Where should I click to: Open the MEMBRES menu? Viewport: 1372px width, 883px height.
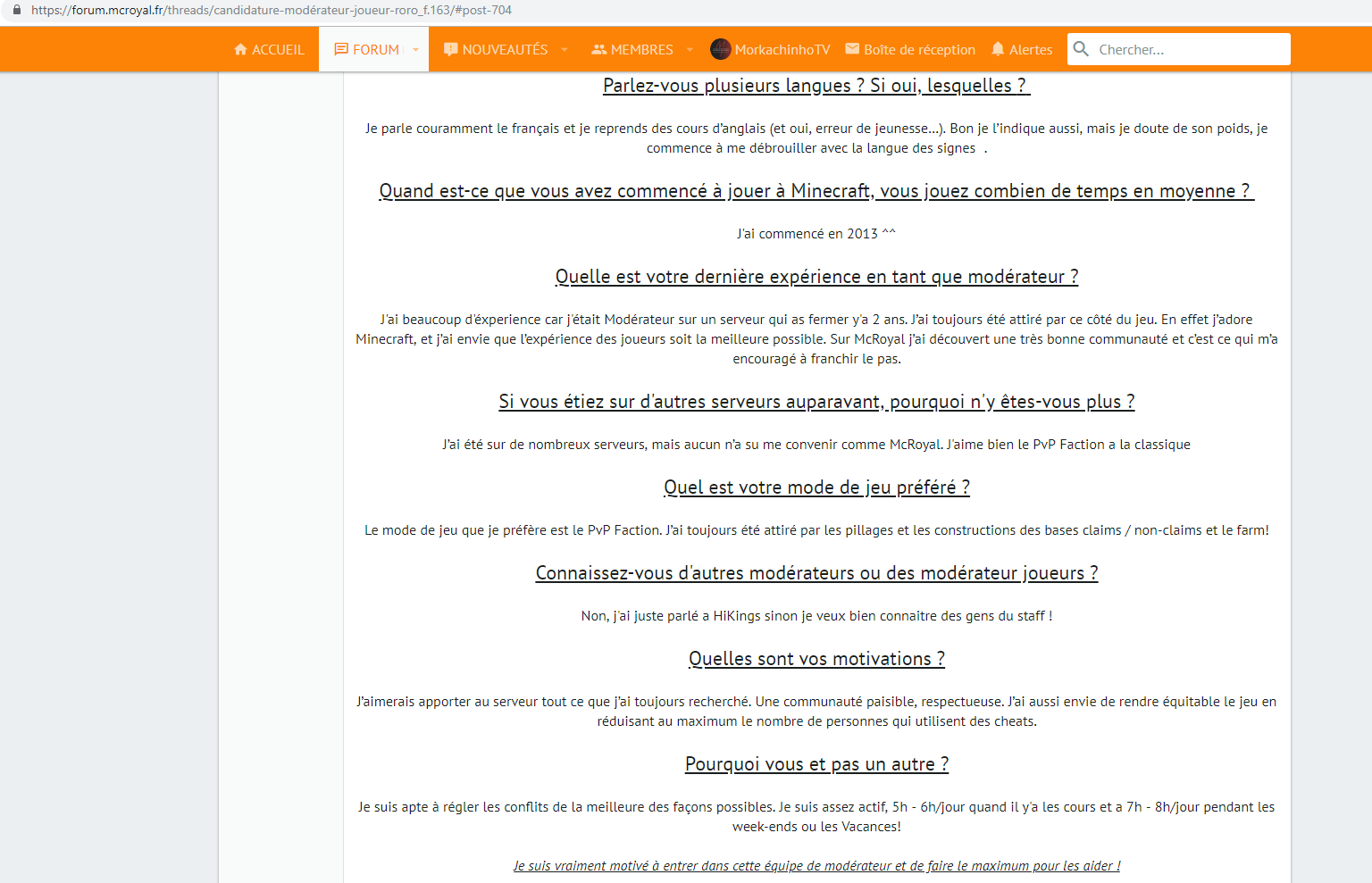[632, 50]
